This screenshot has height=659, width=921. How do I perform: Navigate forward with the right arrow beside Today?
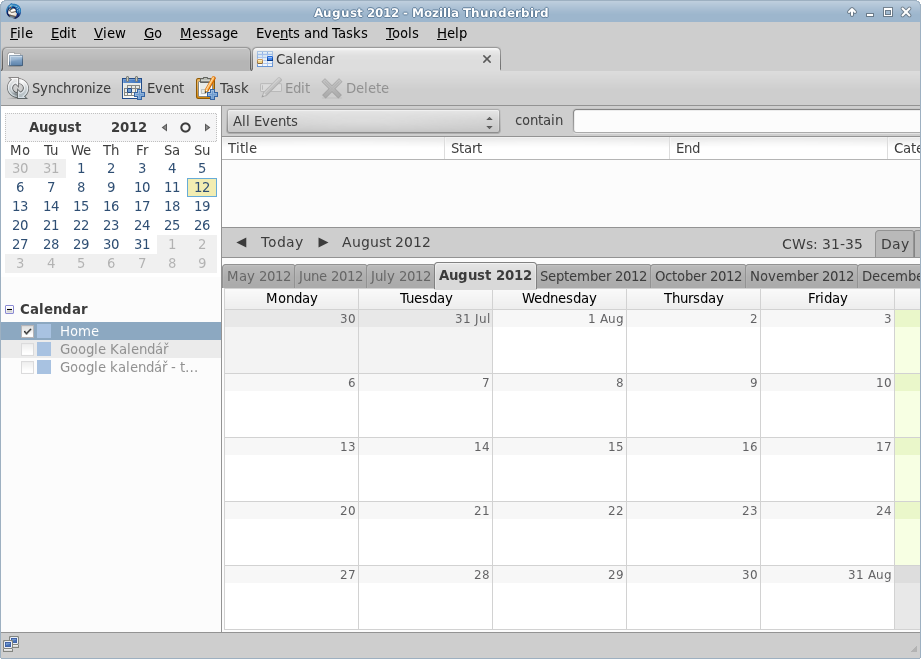tap(323, 242)
